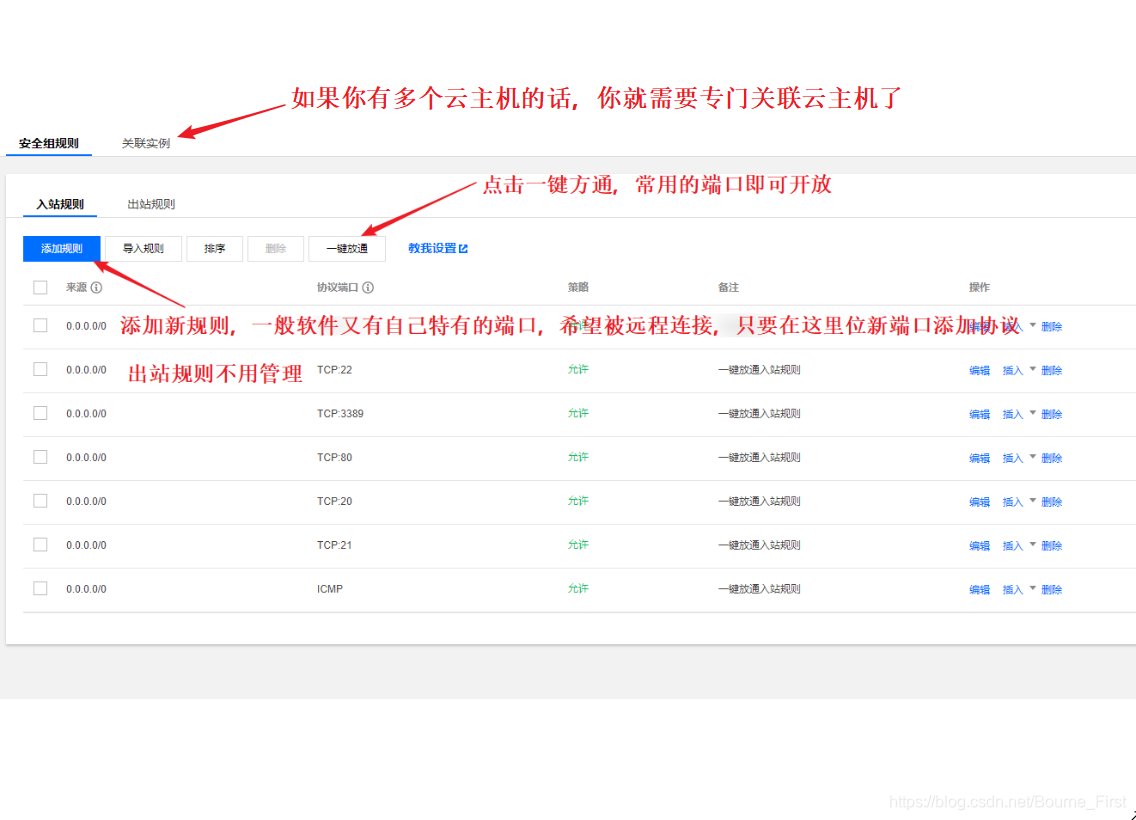The image size is (1136, 820).
Task: Expand the 插入 dropdown arrow in ICMP row
Action: click(x=1032, y=588)
